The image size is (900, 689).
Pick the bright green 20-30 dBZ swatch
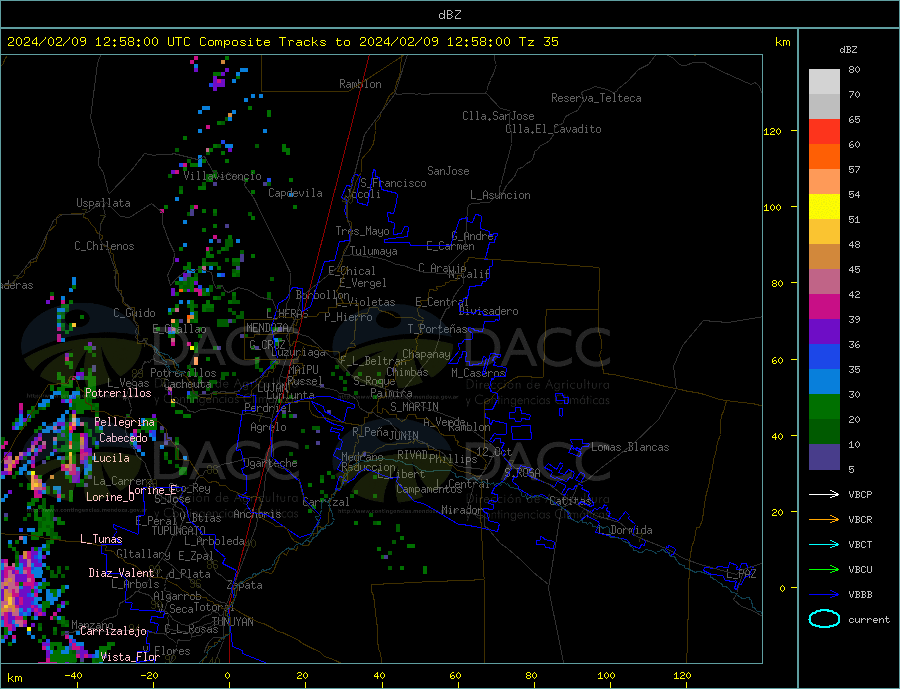point(824,407)
